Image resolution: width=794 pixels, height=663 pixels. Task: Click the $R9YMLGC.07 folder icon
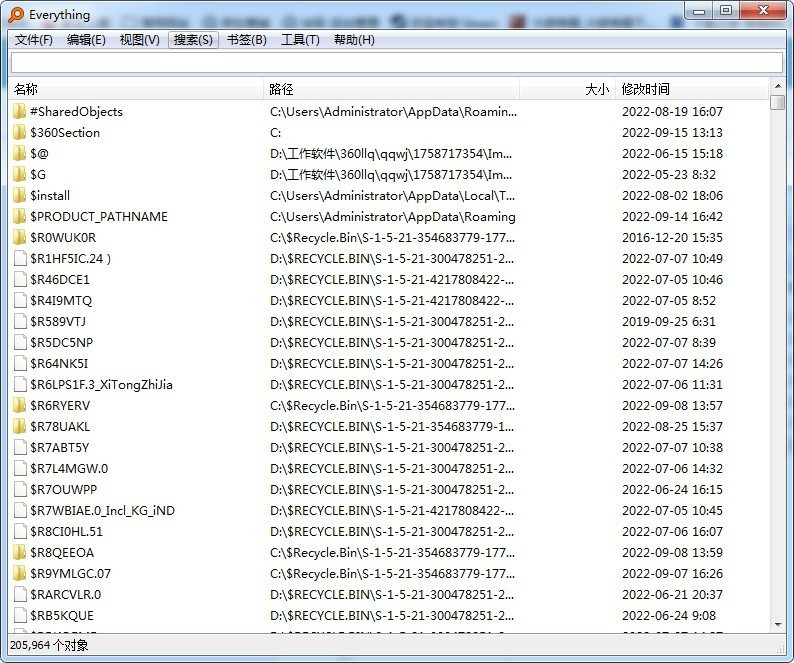(19, 574)
